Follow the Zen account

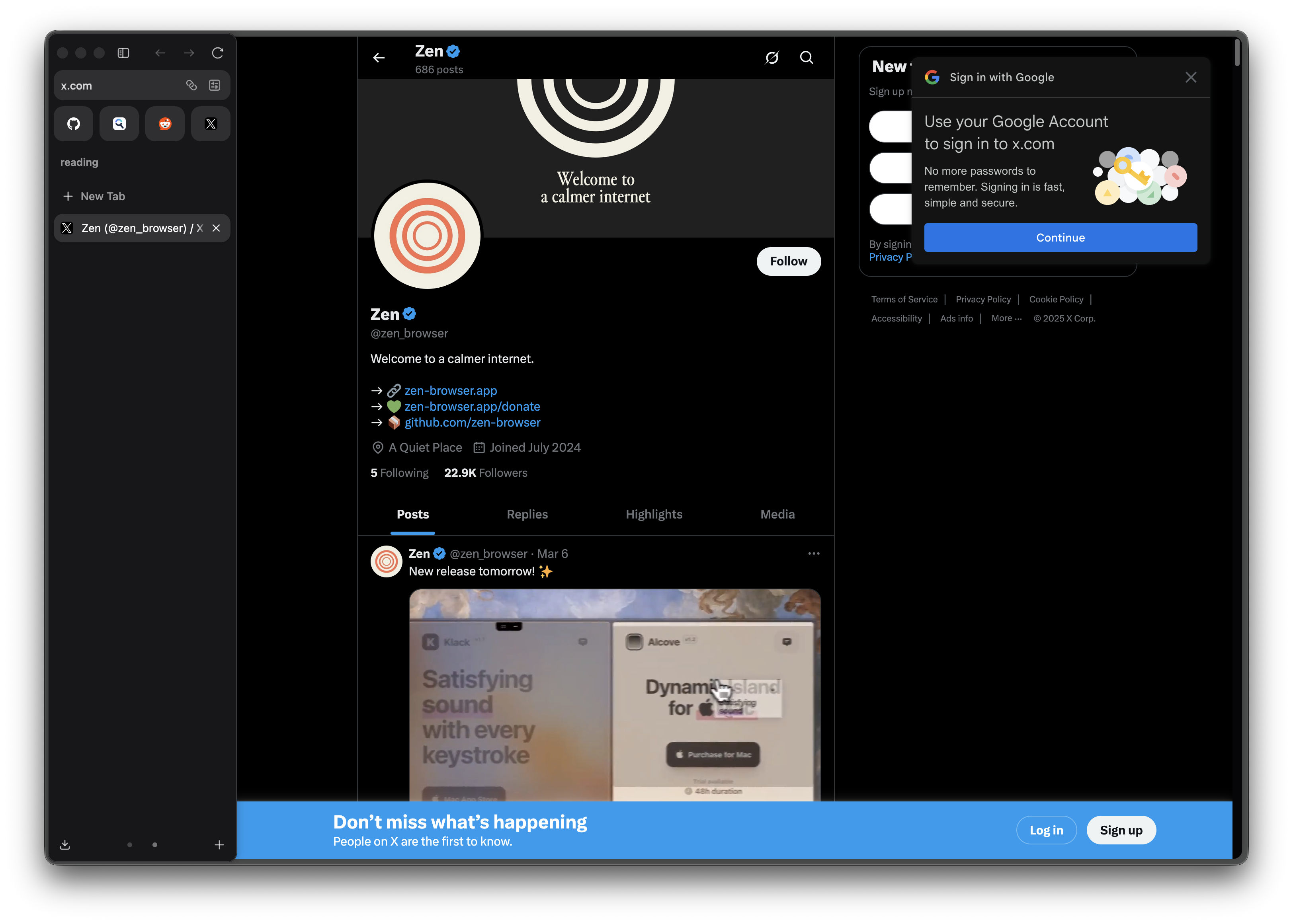click(788, 261)
